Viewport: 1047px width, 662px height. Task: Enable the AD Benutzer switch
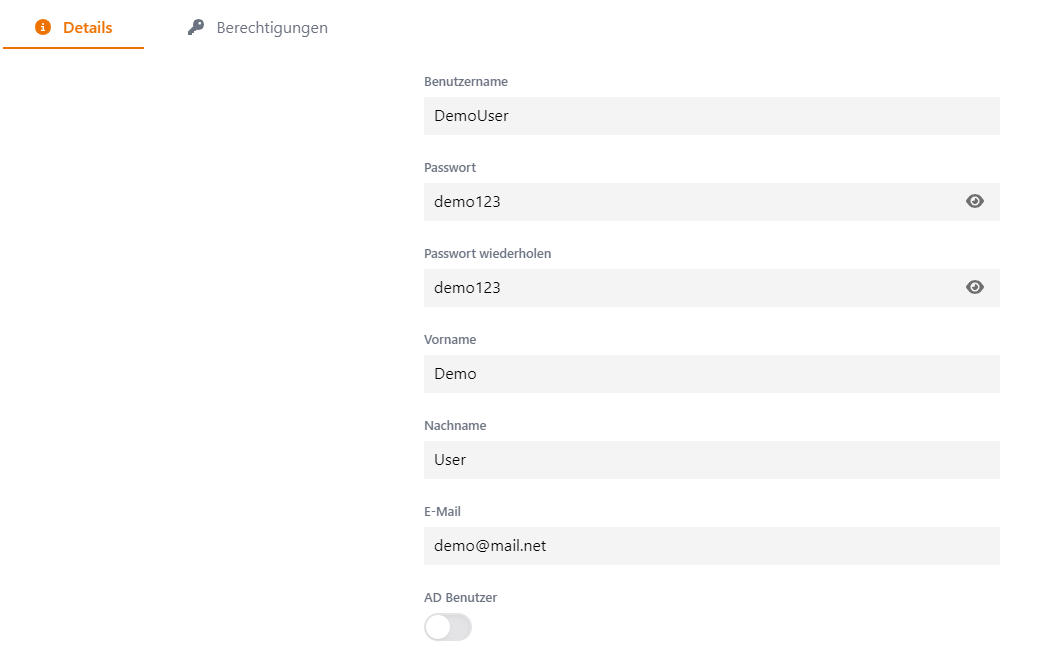coord(447,628)
